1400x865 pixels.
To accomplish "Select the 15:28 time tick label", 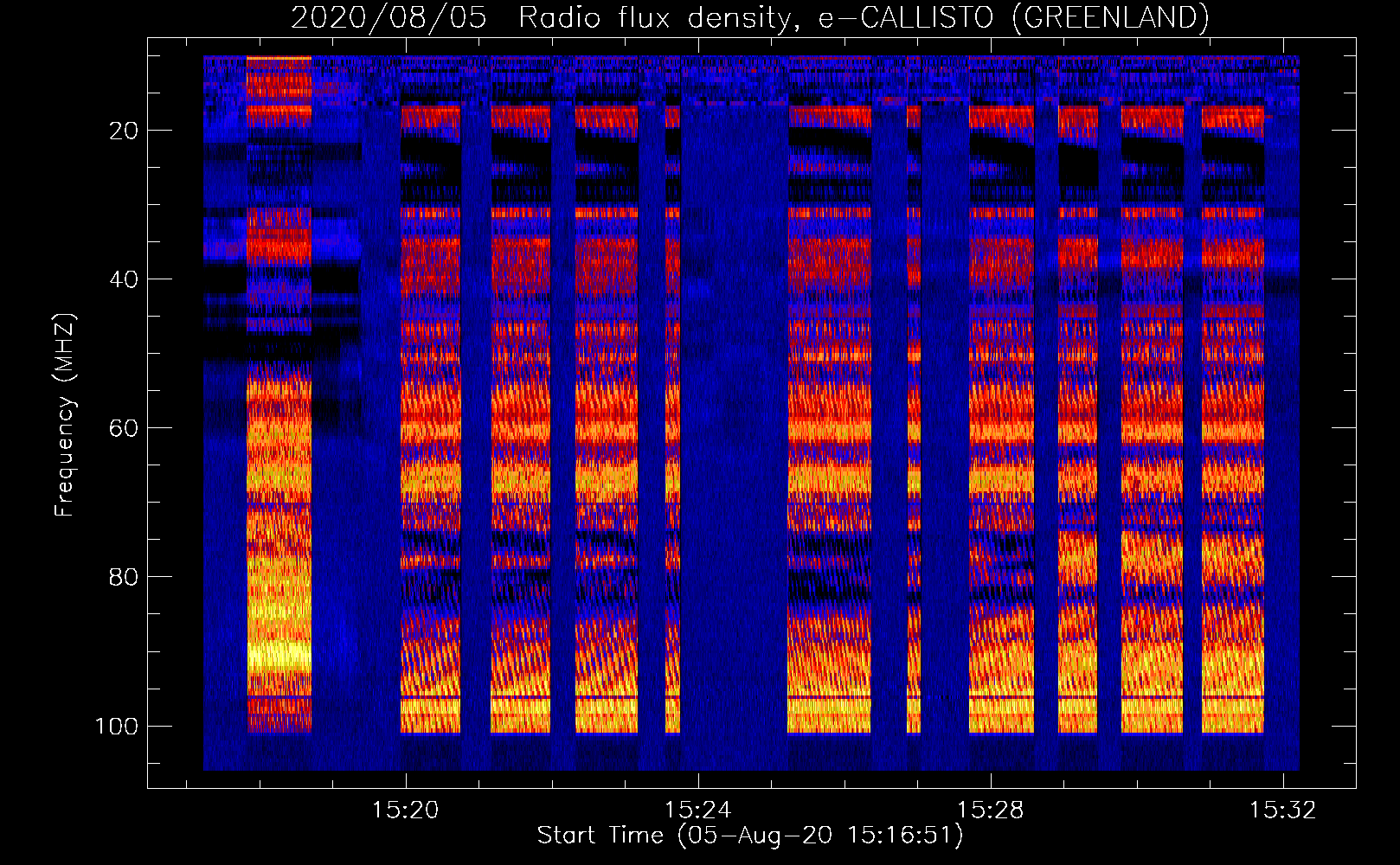I will (990, 810).
